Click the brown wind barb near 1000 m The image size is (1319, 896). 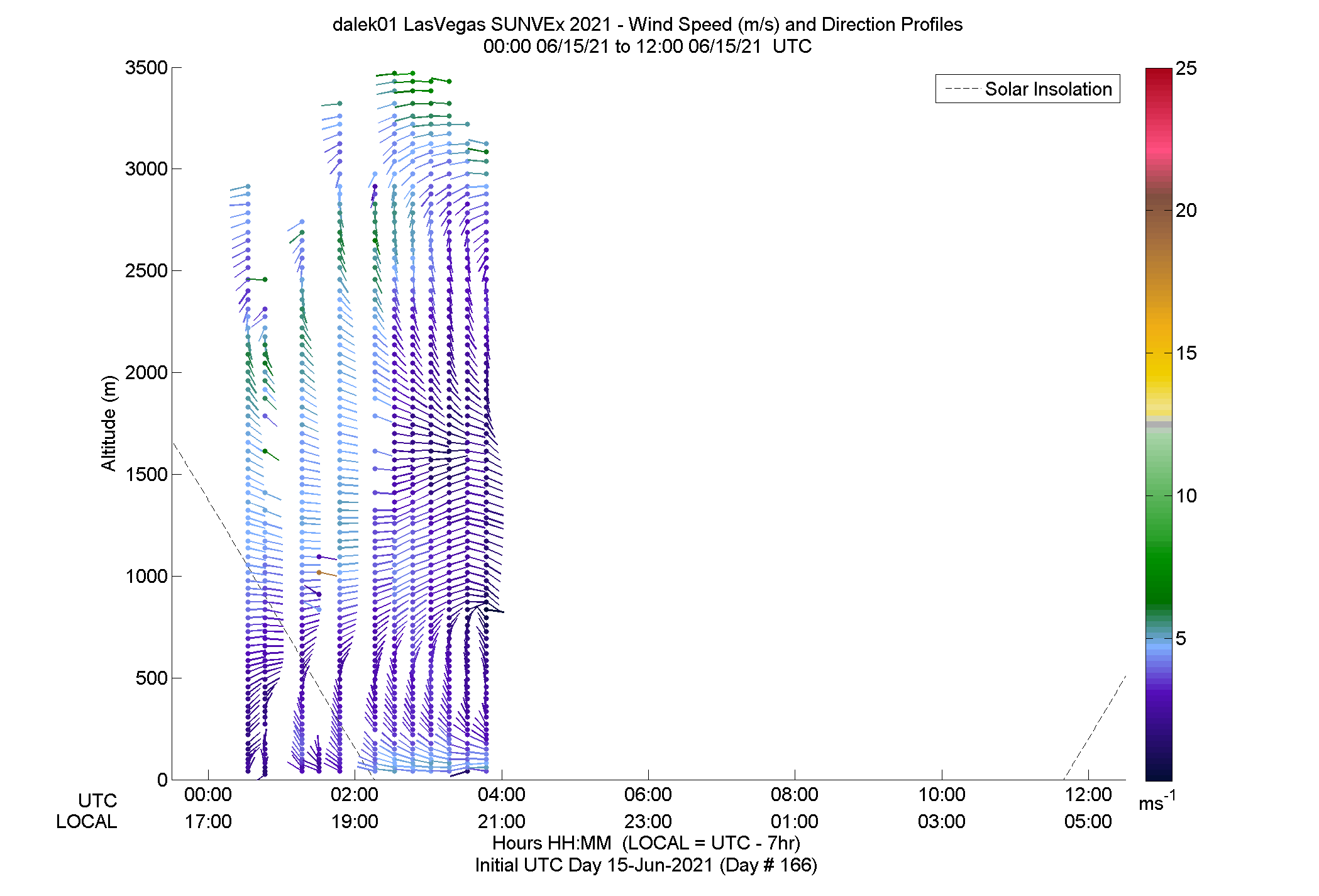328,574
